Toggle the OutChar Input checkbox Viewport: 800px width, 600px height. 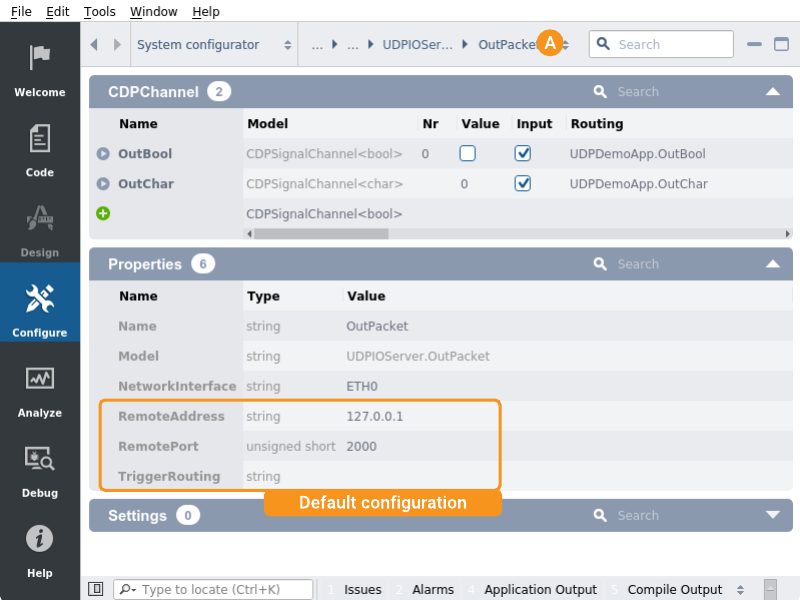pyautogui.click(x=522, y=184)
